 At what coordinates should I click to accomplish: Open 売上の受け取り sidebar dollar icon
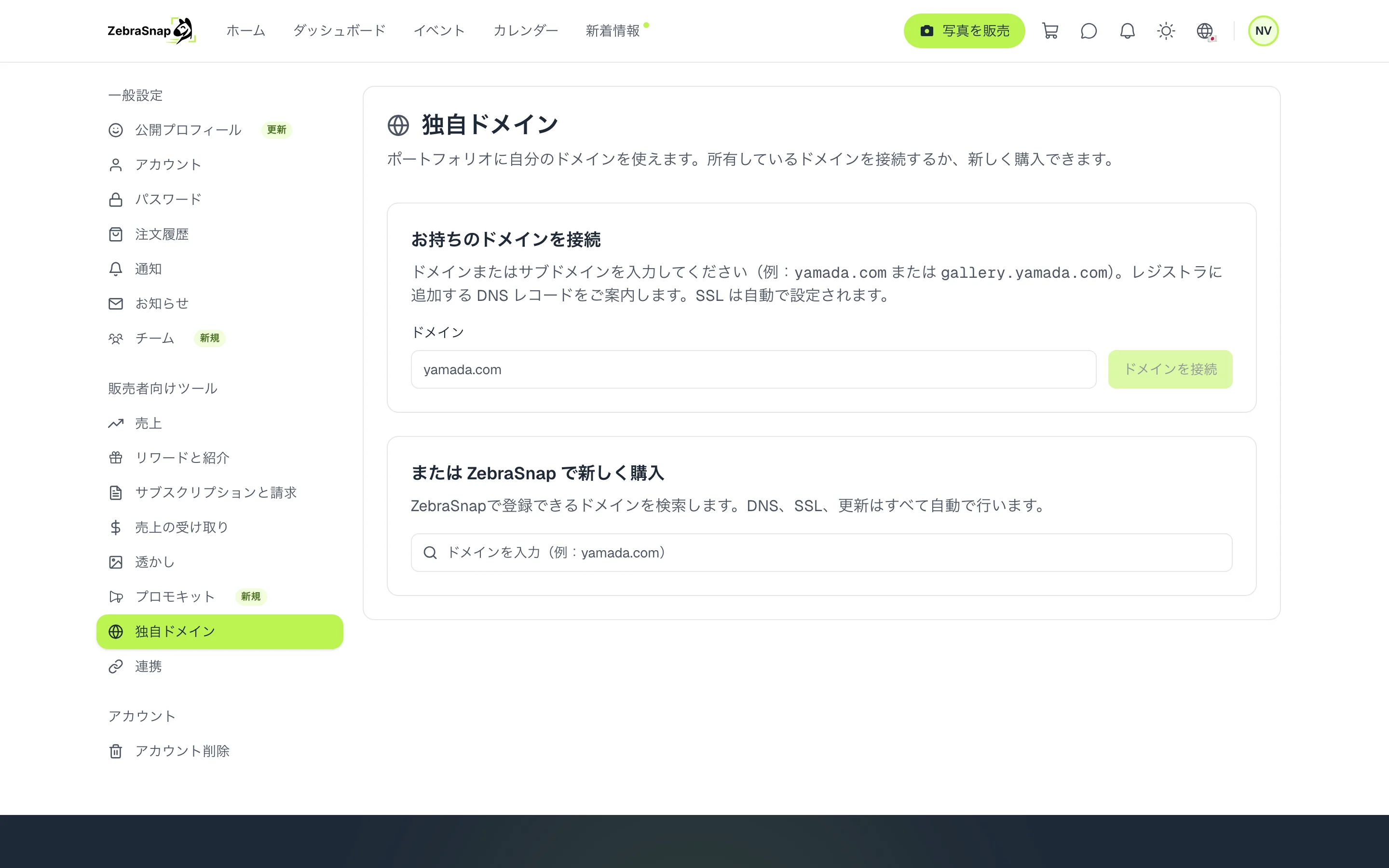pos(115,527)
